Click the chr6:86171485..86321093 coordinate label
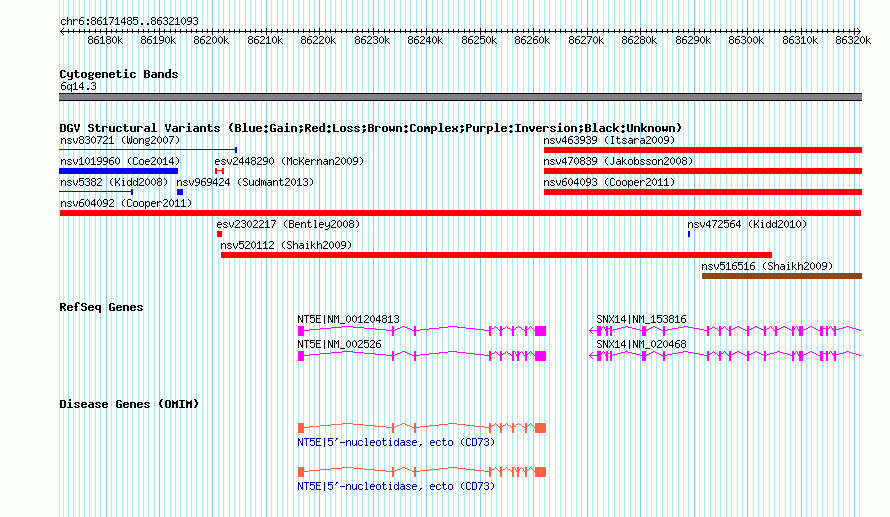Screen dimensions: 890x517 129,21
